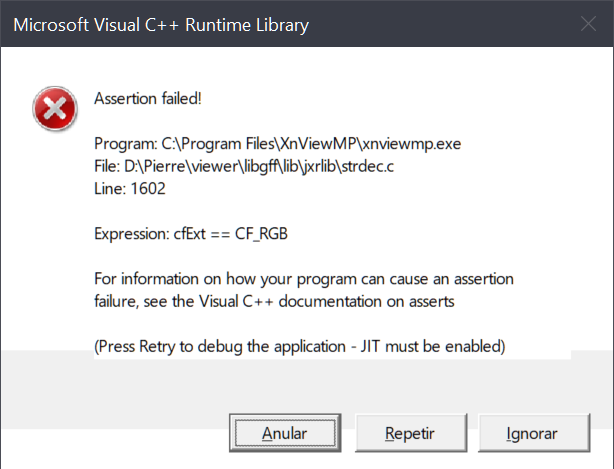Click the 'Program:' label in the message

coord(125,144)
